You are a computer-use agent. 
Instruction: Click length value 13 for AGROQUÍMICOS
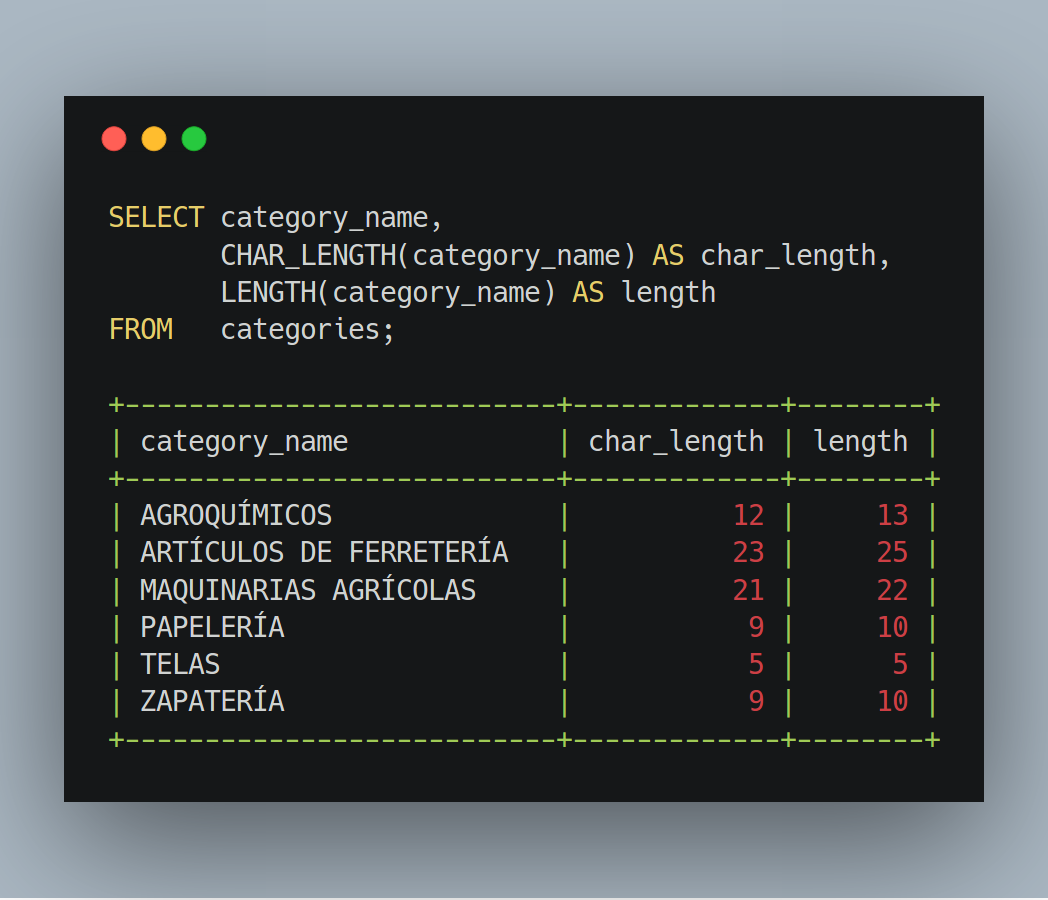pos(893,515)
